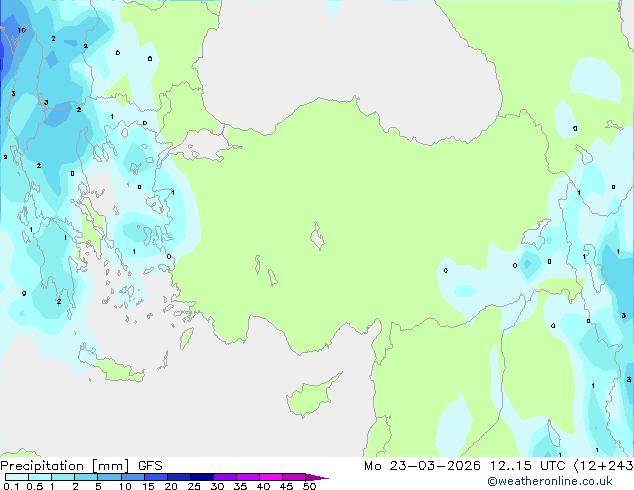Select the 5–10 mm legend color swatch
This screenshot has height=490, width=634.
pyautogui.click(x=109, y=477)
